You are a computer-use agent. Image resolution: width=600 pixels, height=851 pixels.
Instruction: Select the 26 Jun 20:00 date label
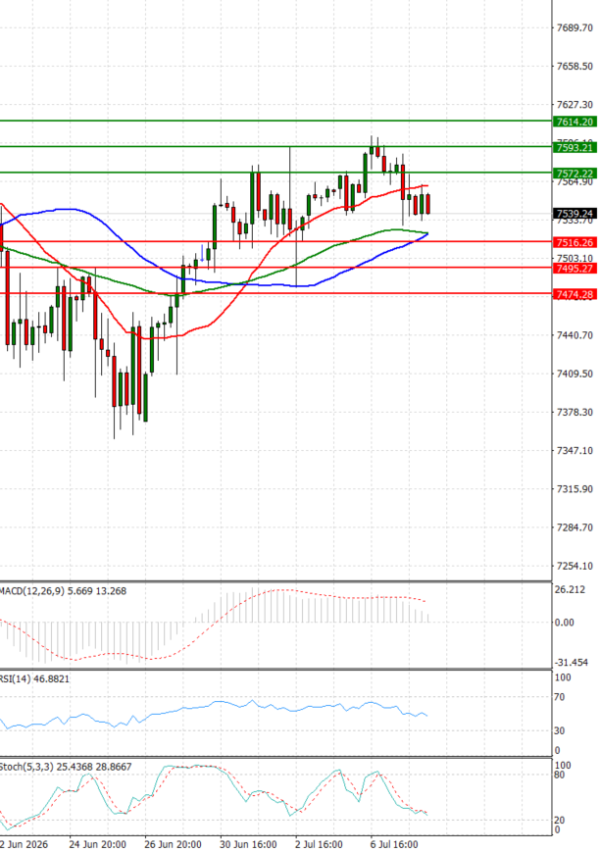[x=173, y=844]
